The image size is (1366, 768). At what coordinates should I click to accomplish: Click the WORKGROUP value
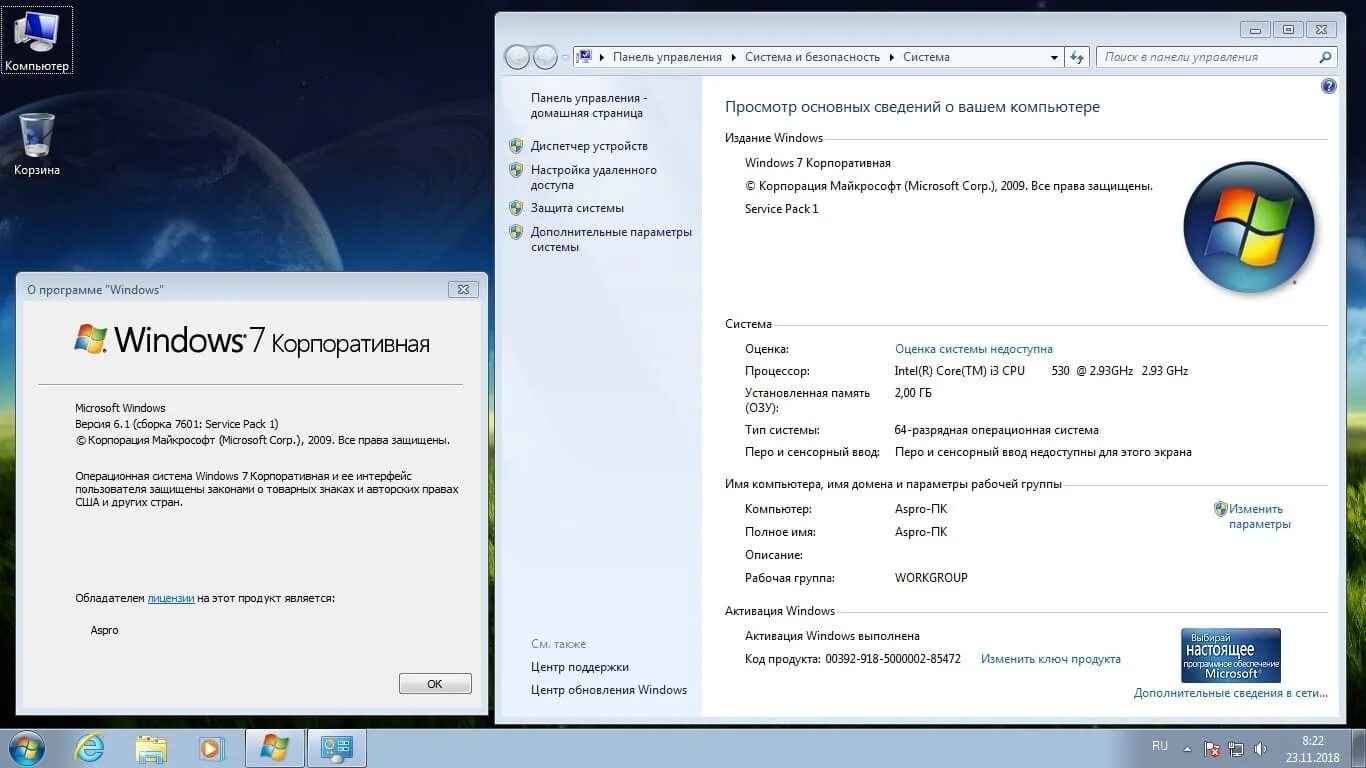931,578
